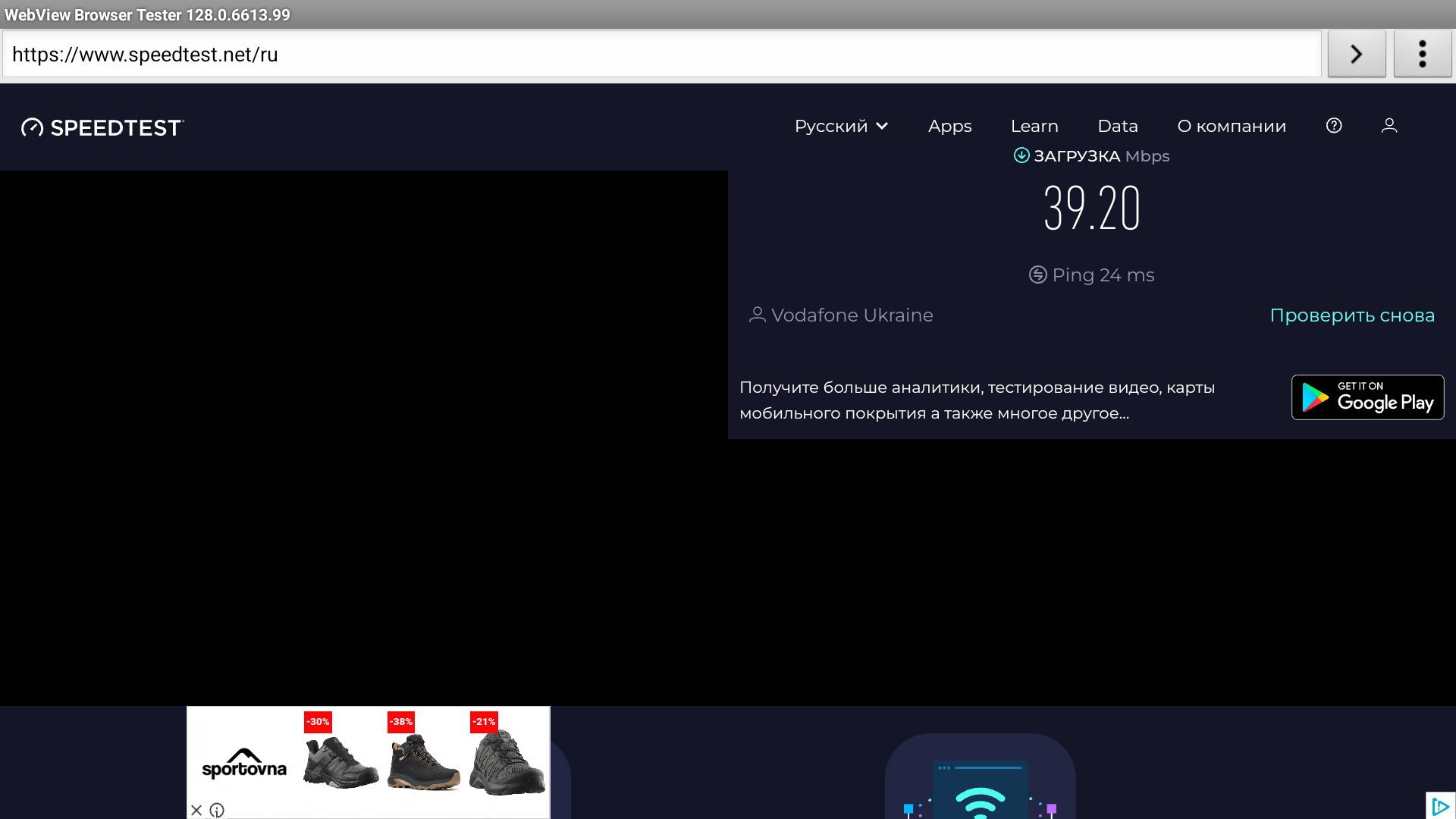1456x819 pixels.
Task: Expand the Русский language dropdown
Action: coord(841,126)
